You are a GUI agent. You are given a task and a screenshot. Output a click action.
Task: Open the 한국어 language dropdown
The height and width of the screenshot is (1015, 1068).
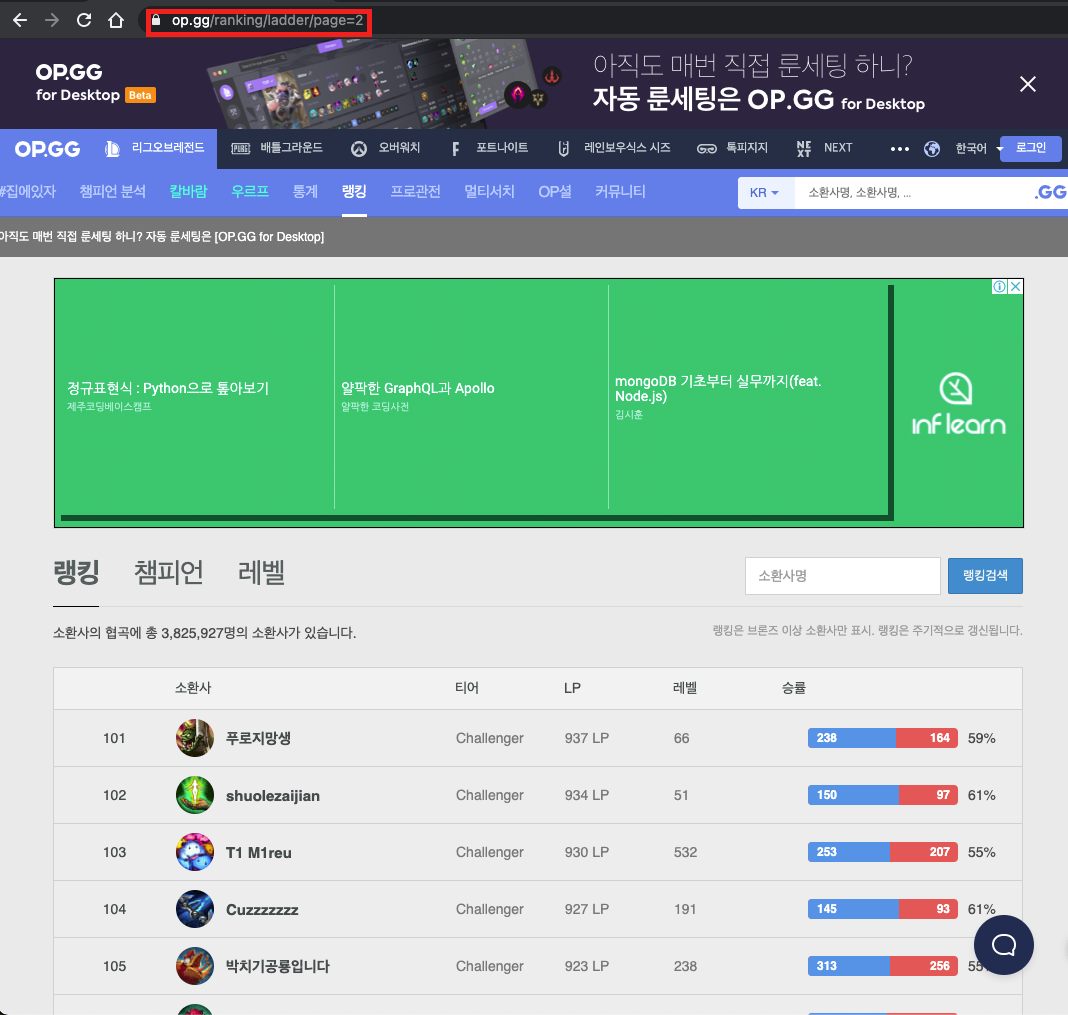point(977,148)
